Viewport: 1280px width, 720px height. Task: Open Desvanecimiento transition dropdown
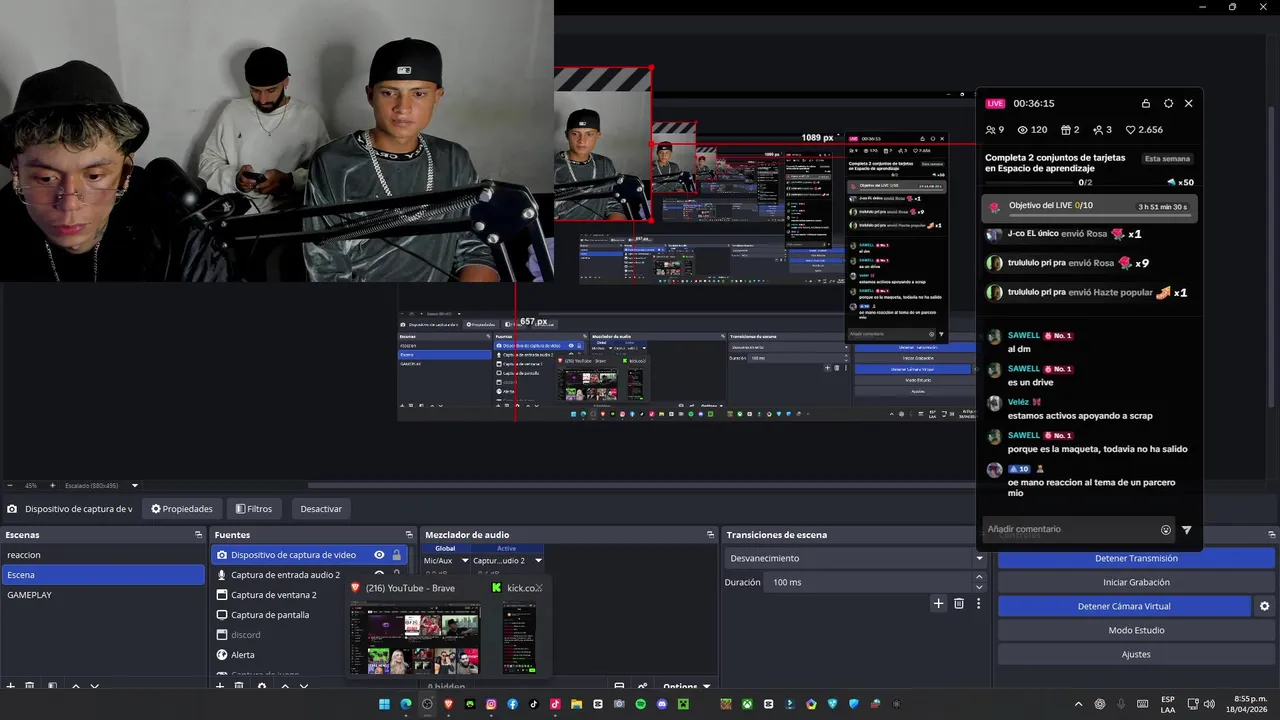(856, 558)
